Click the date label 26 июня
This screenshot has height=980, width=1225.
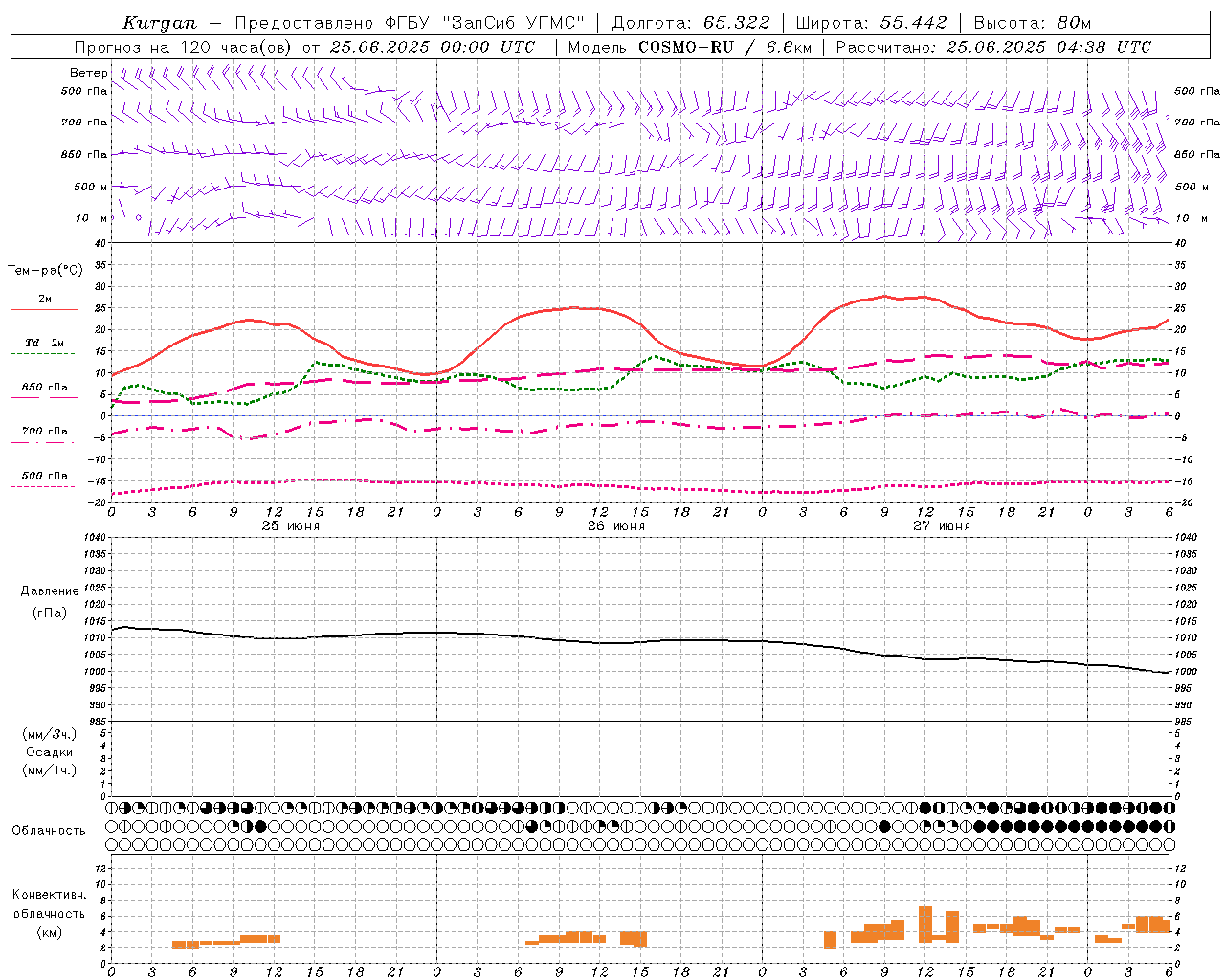[x=616, y=526]
